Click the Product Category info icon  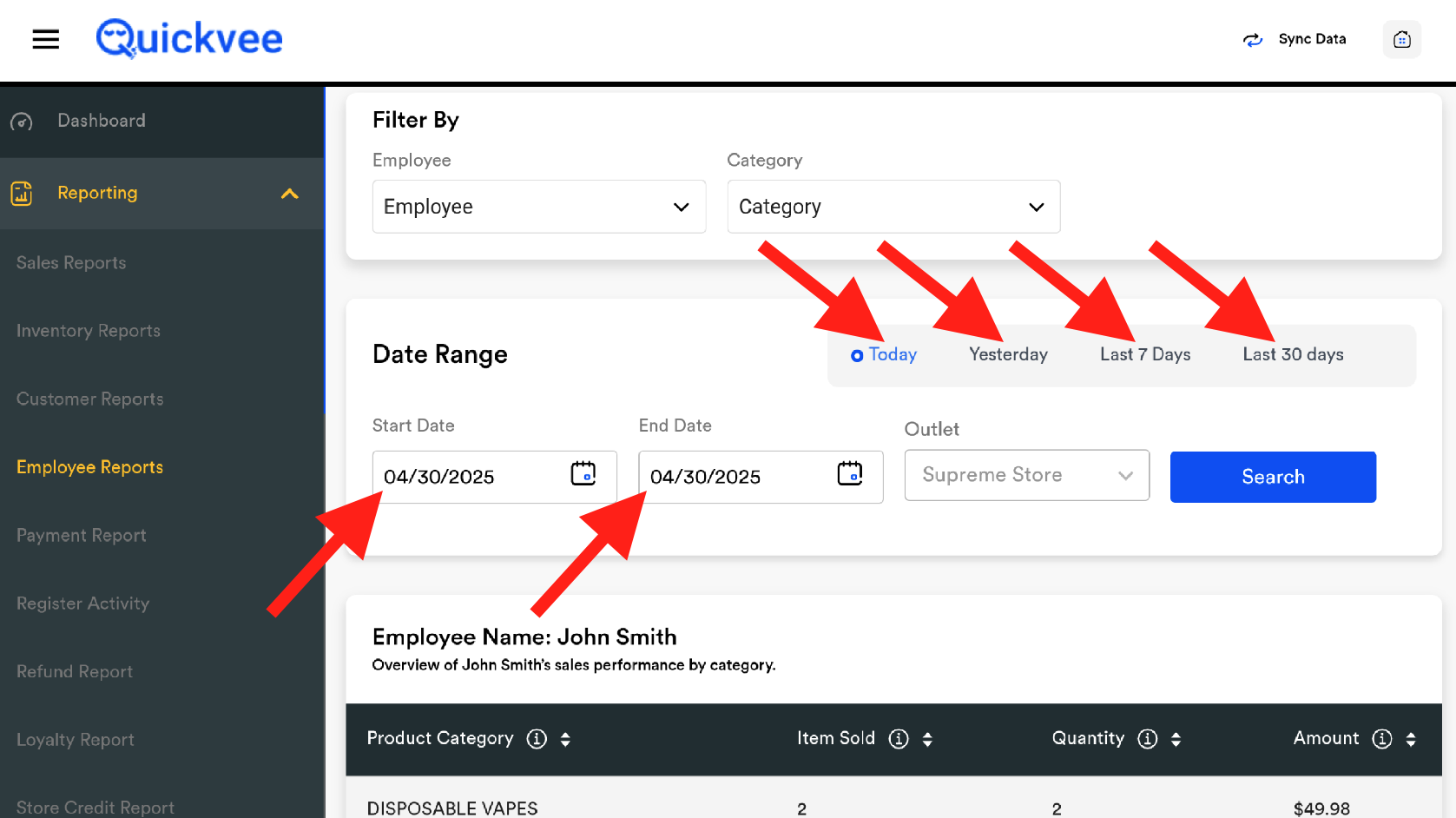(537, 739)
